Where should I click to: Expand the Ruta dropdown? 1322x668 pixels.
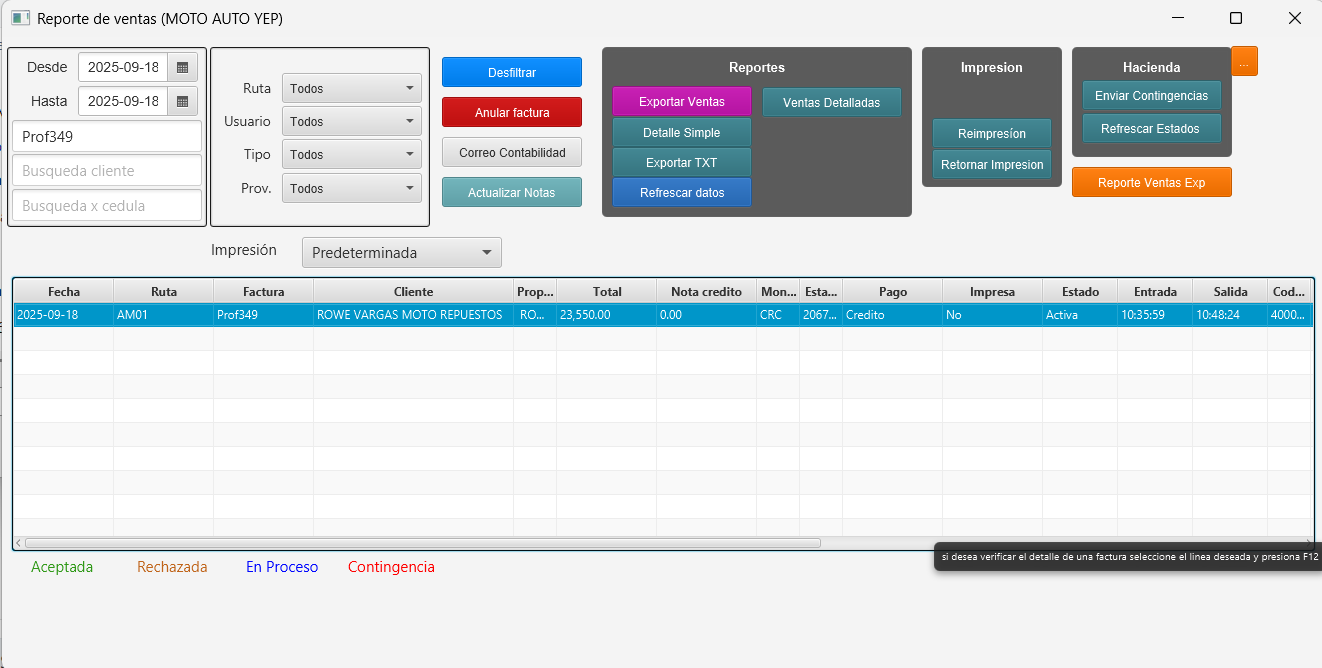[352, 89]
